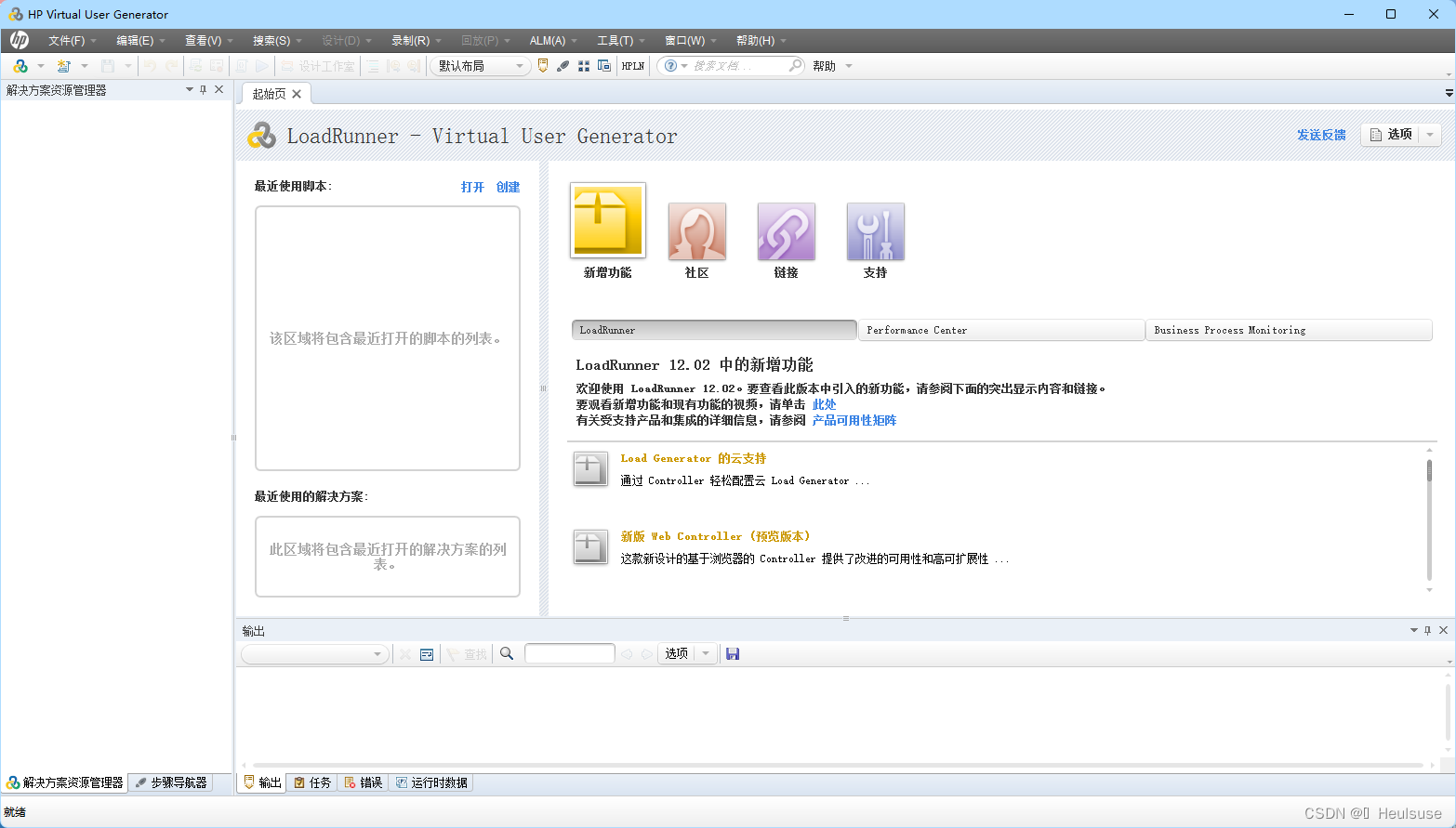The width and height of the screenshot is (1456, 828).
Task: Click the 创建 link for recent scripts
Action: click(508, 187)
